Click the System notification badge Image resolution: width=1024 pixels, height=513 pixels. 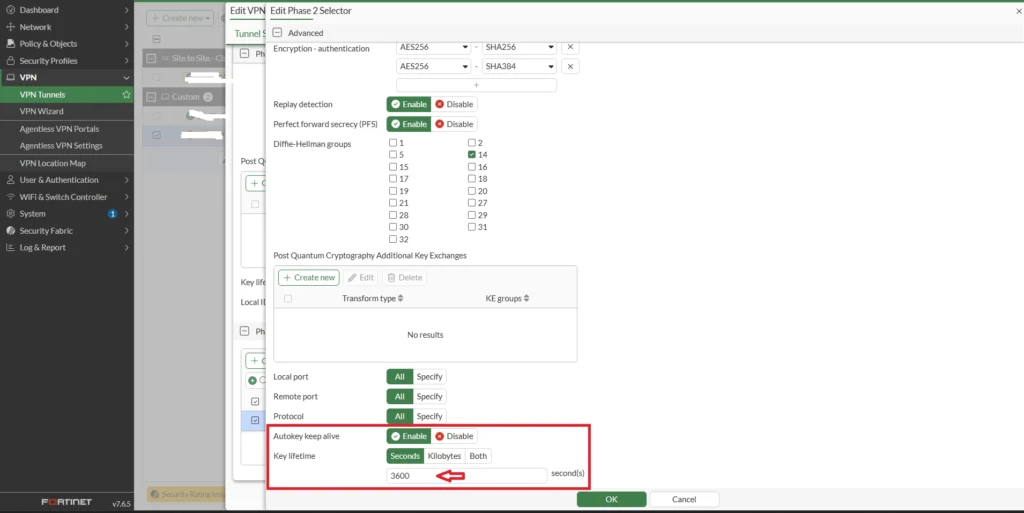tap(112, 214)
